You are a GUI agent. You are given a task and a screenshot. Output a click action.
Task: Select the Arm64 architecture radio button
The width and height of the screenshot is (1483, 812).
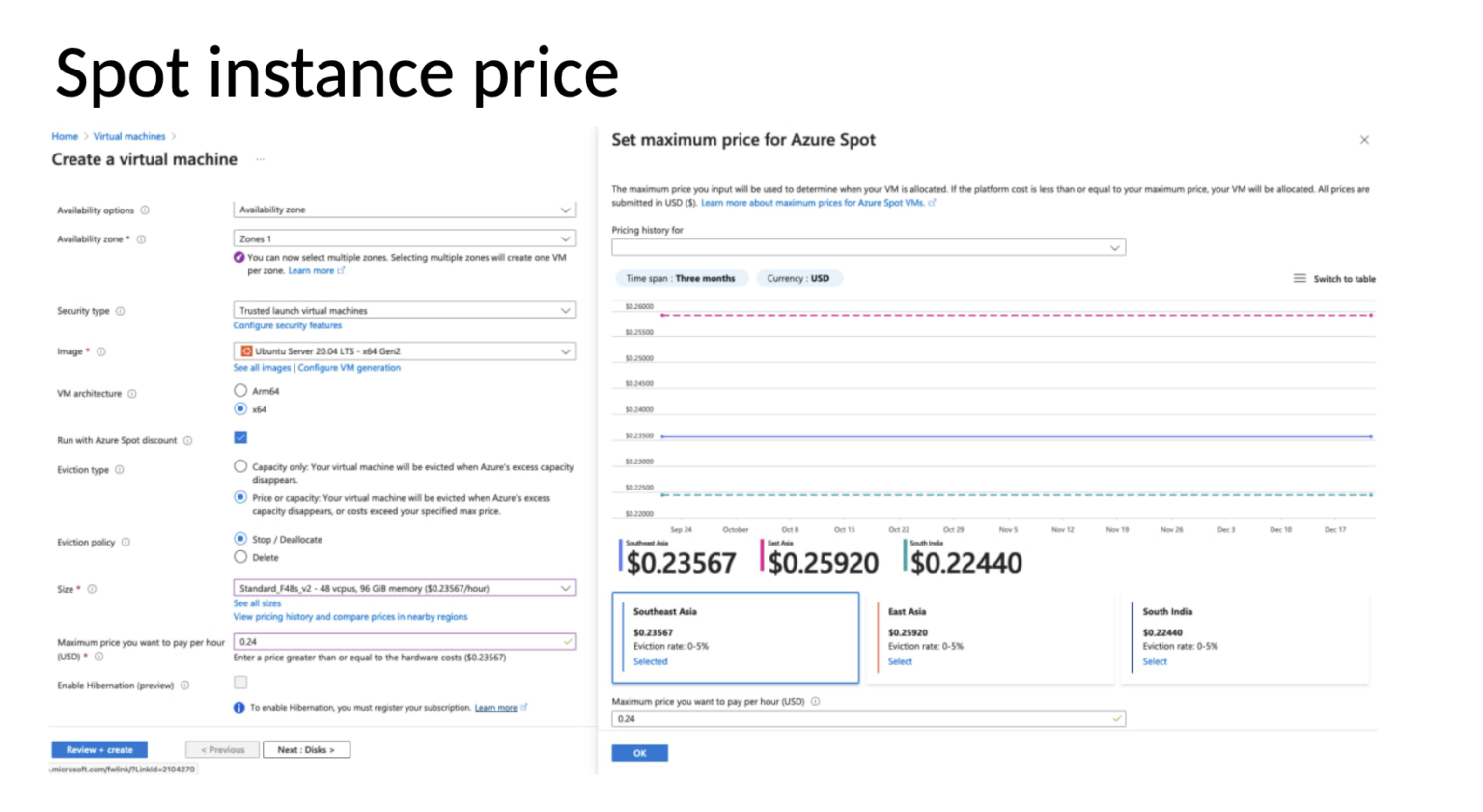click(240, 391)
